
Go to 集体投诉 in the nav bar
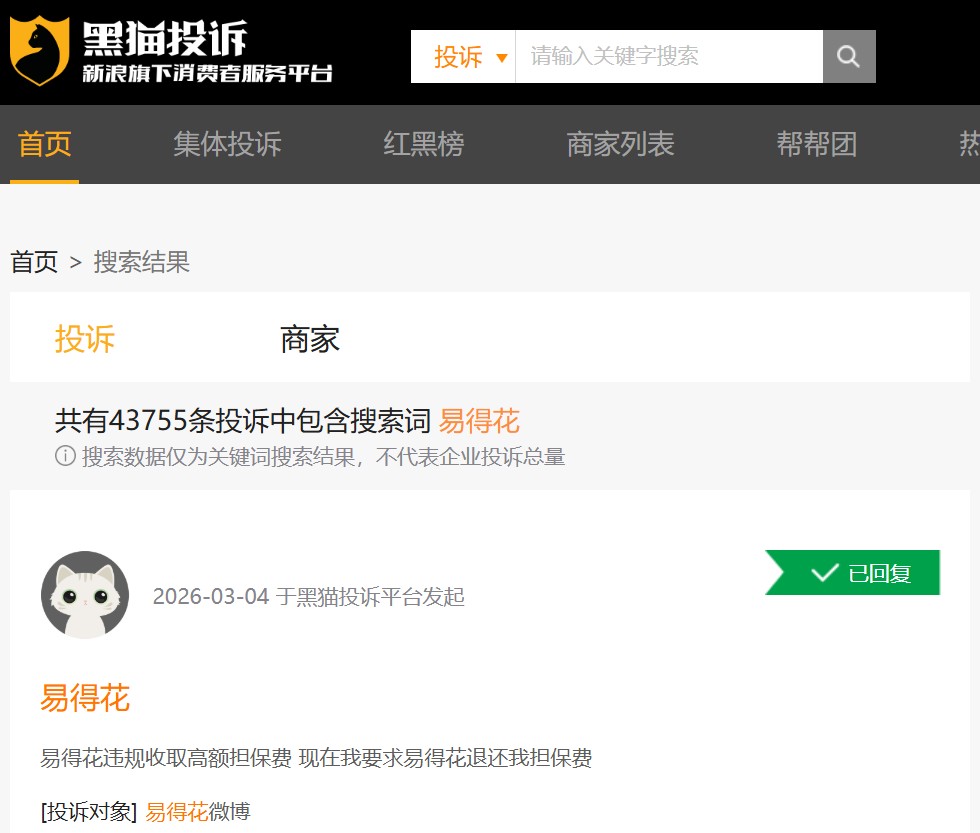[228, 144]
